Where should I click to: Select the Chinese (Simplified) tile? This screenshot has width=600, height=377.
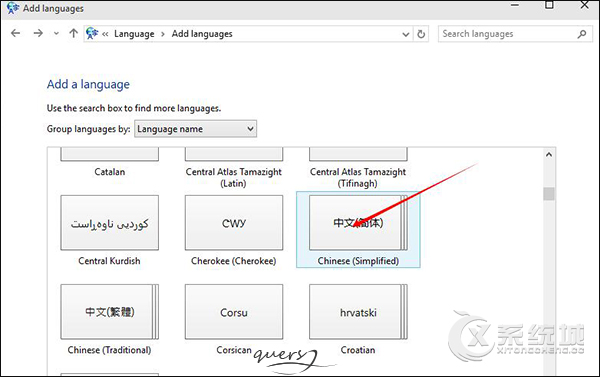point(358,231)
